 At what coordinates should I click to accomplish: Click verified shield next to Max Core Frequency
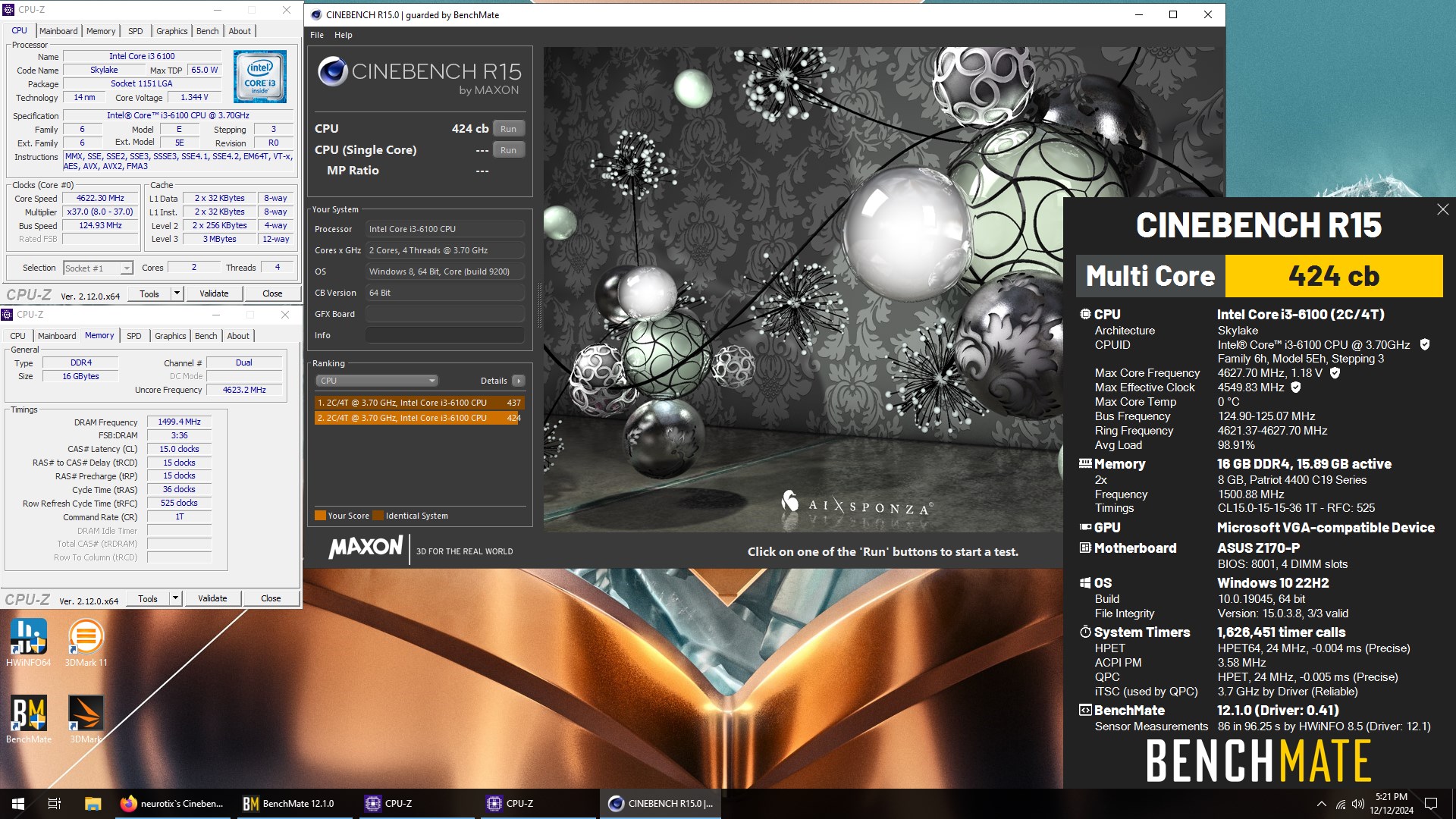click(1335, 372)
